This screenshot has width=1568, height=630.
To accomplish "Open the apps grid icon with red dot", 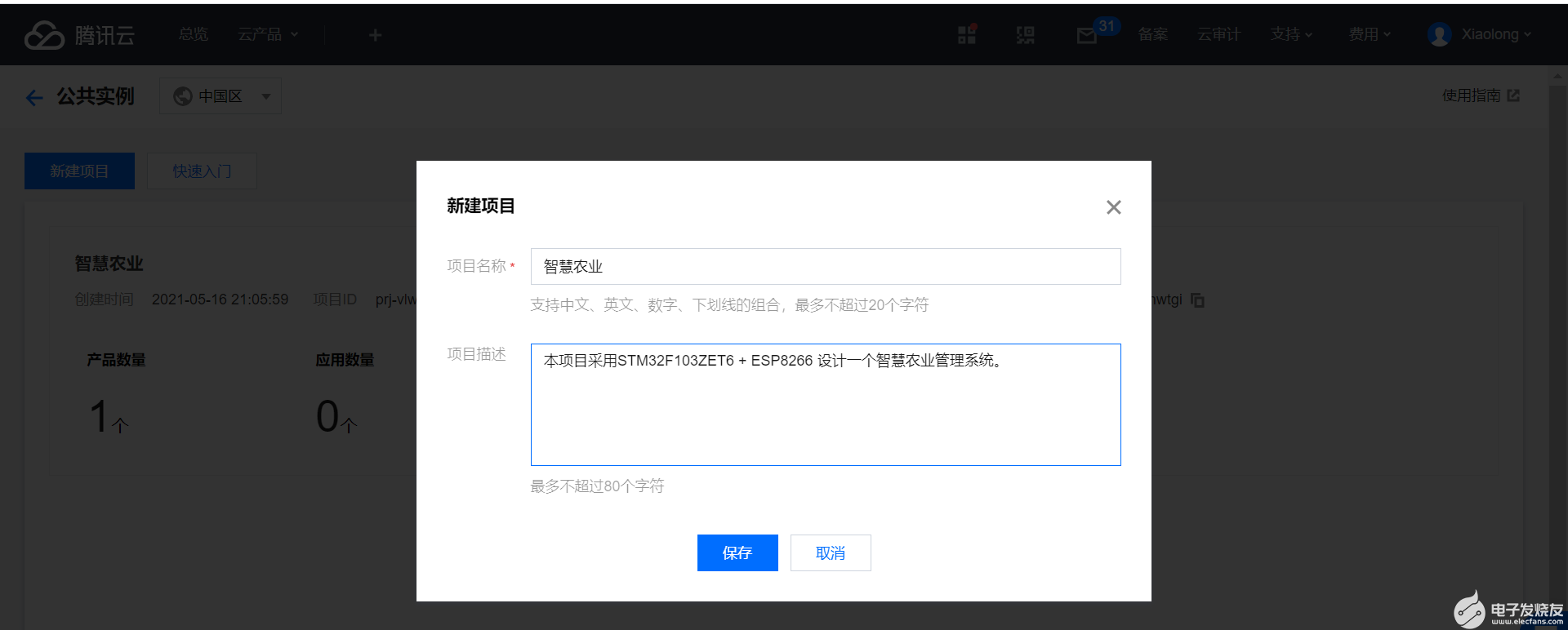I will tap(967, 34).
